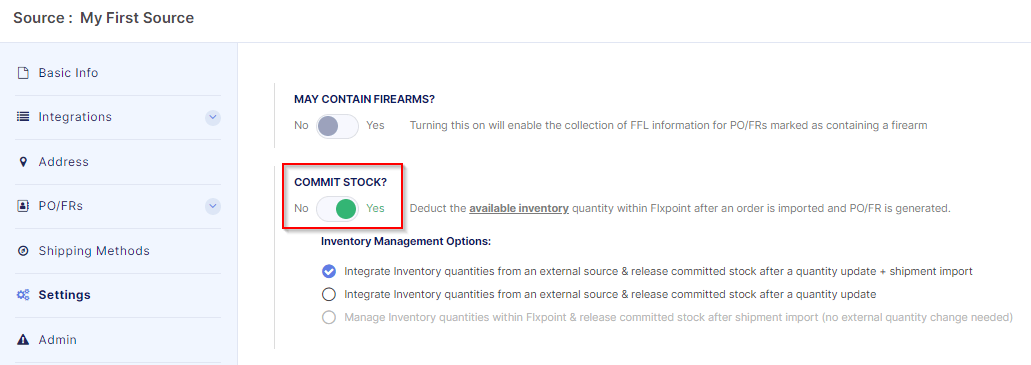Click the Source: My First Source title
The height and width of the screenshot is (365, 1031).
pos(103,18)
